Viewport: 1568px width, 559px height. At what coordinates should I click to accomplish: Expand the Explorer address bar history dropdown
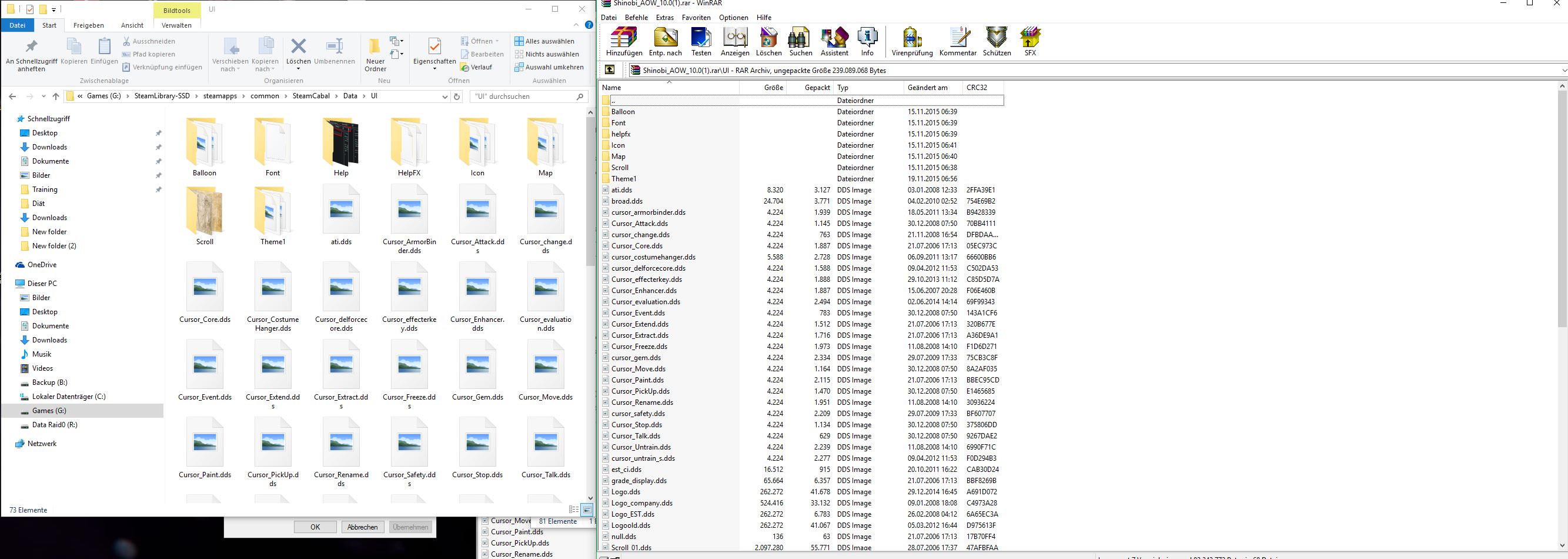point(444,97)
